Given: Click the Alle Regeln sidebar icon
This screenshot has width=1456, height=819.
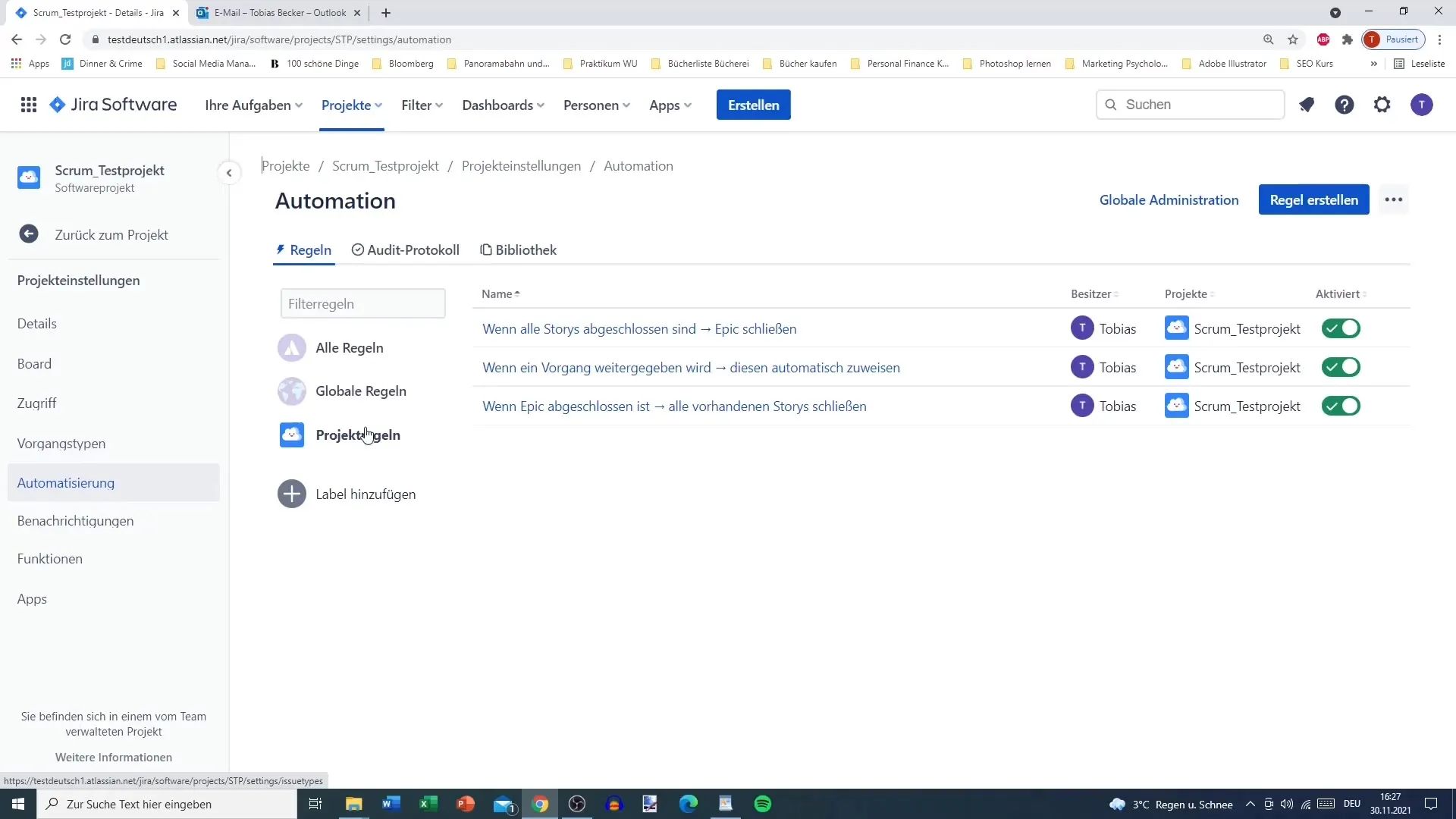Looking at the screenshot, I should [x=292, y=348].
